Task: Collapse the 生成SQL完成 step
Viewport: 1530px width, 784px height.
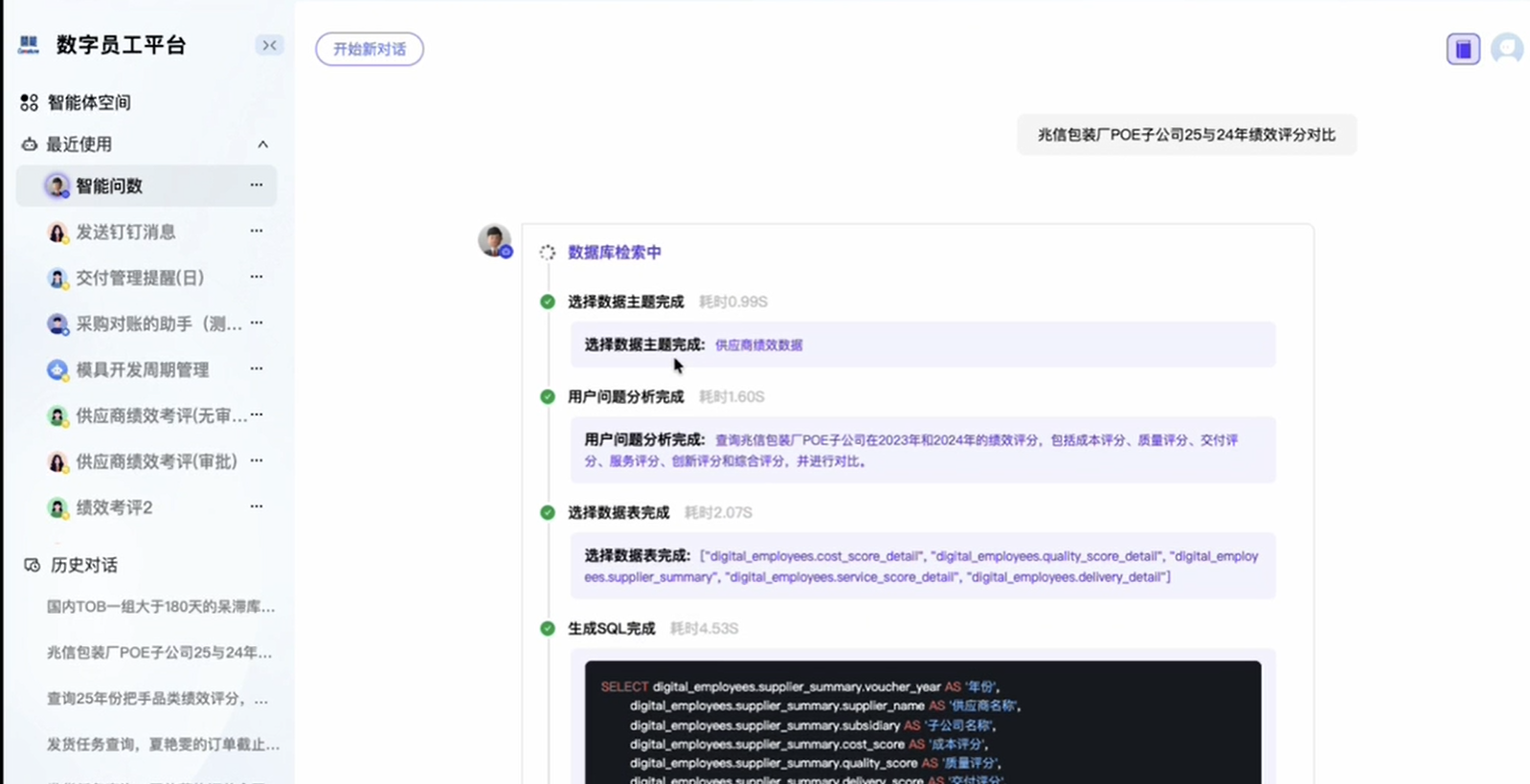Action: (x=611, y=629)
